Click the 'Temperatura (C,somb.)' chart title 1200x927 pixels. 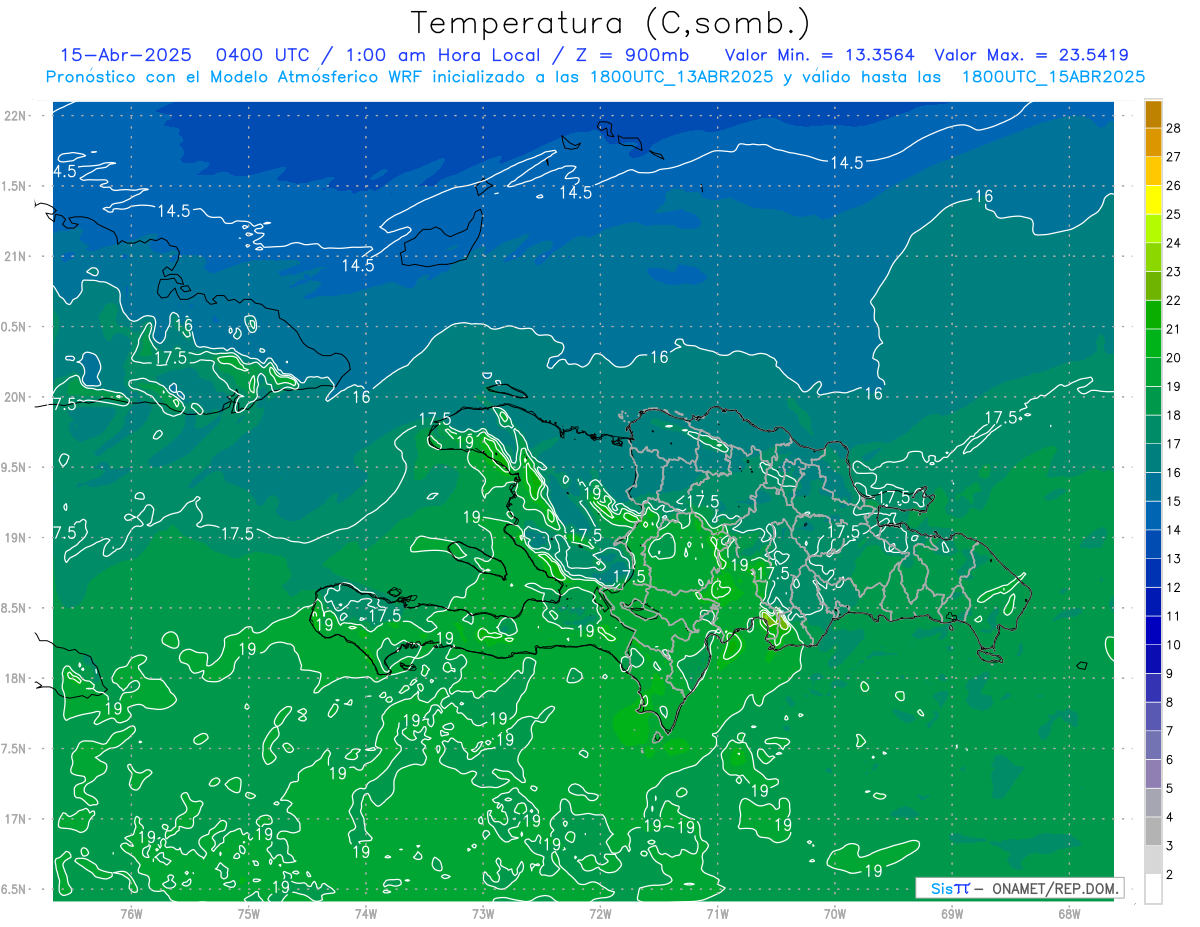610,22
